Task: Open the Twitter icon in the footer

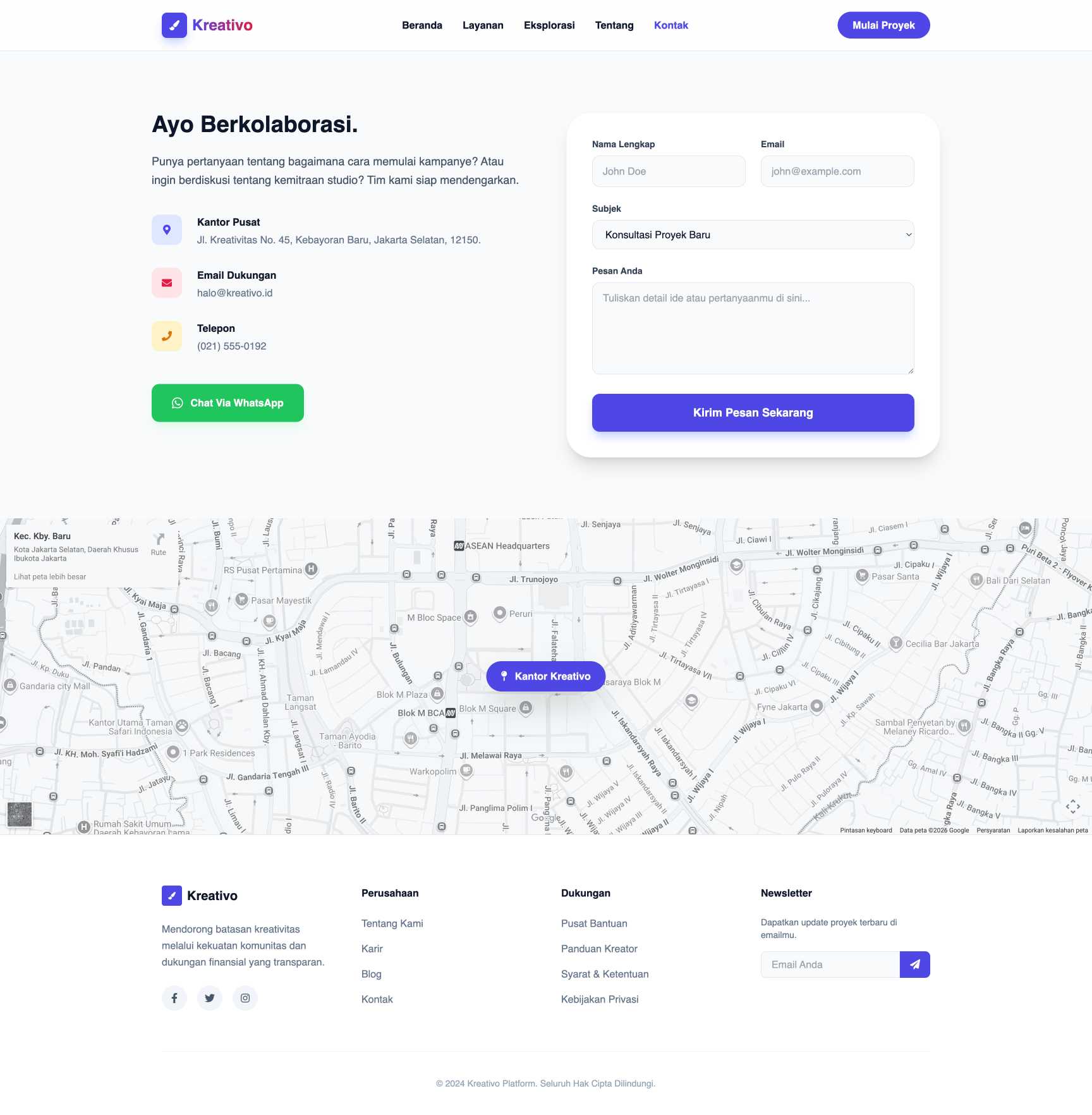Action: click(209, 998)
